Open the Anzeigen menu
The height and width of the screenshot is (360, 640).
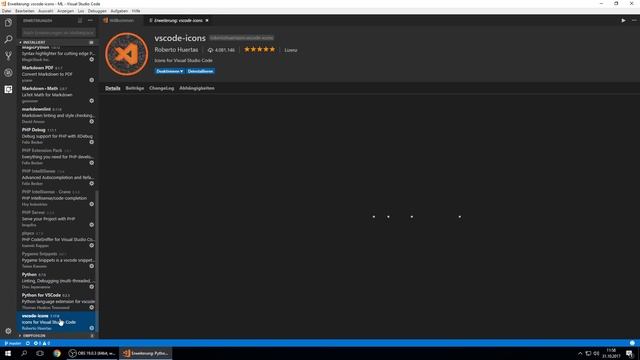pyautogui.click(x=65, y=11)
